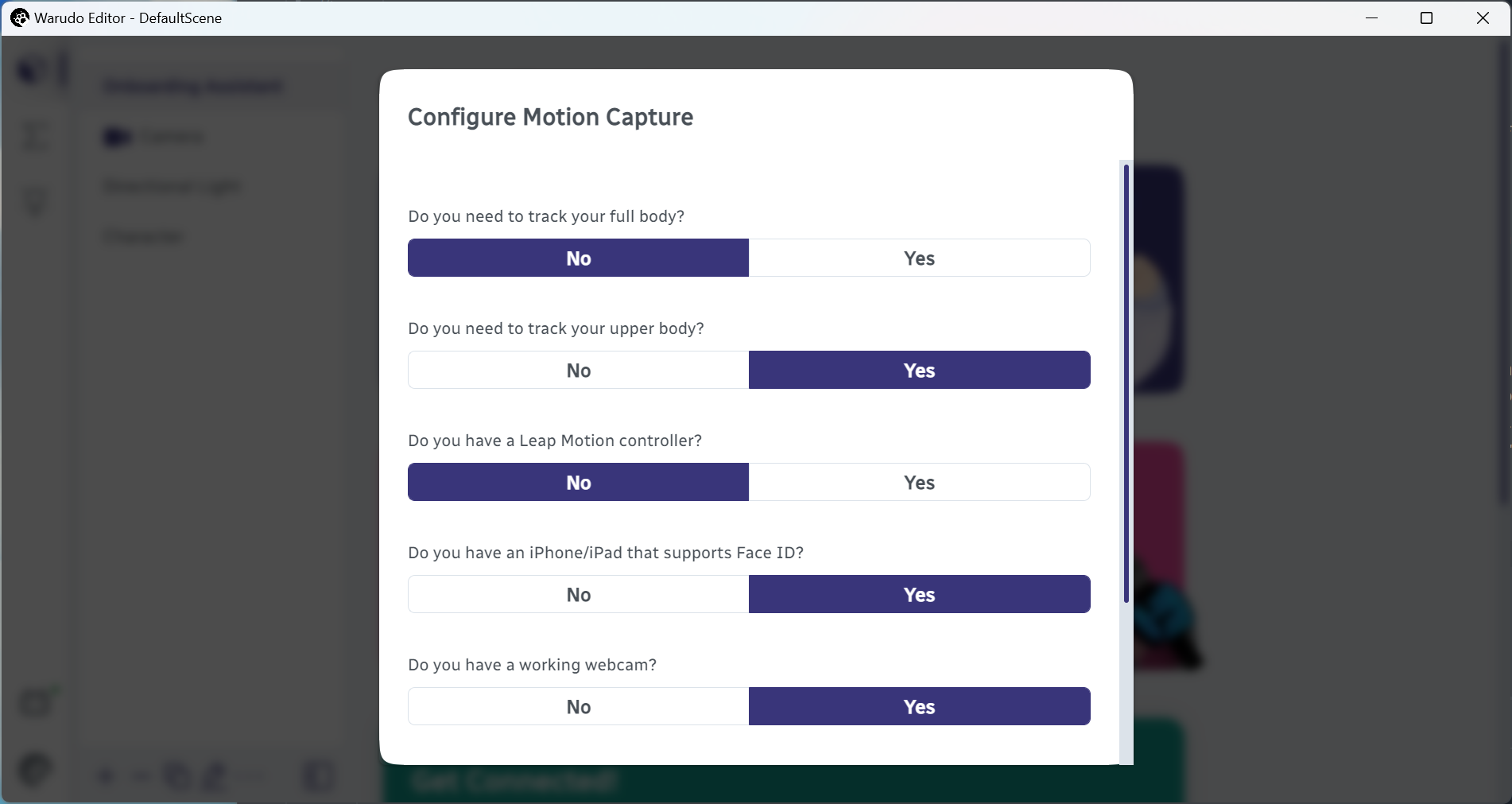Click the add asset plus icon
This screenshot has height=804, width=1512.
point(106,775)
